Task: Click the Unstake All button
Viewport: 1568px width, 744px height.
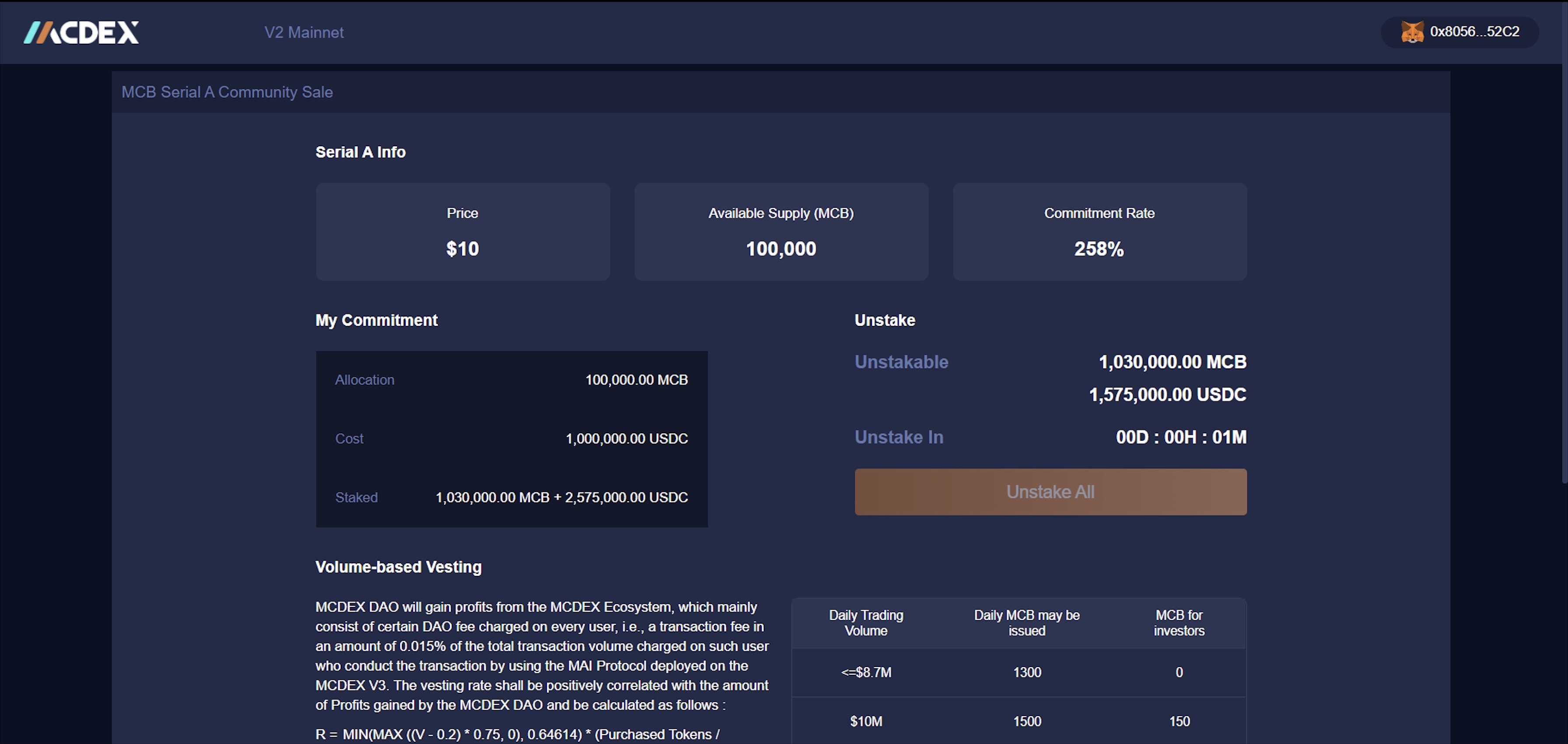Action: 1050,492
